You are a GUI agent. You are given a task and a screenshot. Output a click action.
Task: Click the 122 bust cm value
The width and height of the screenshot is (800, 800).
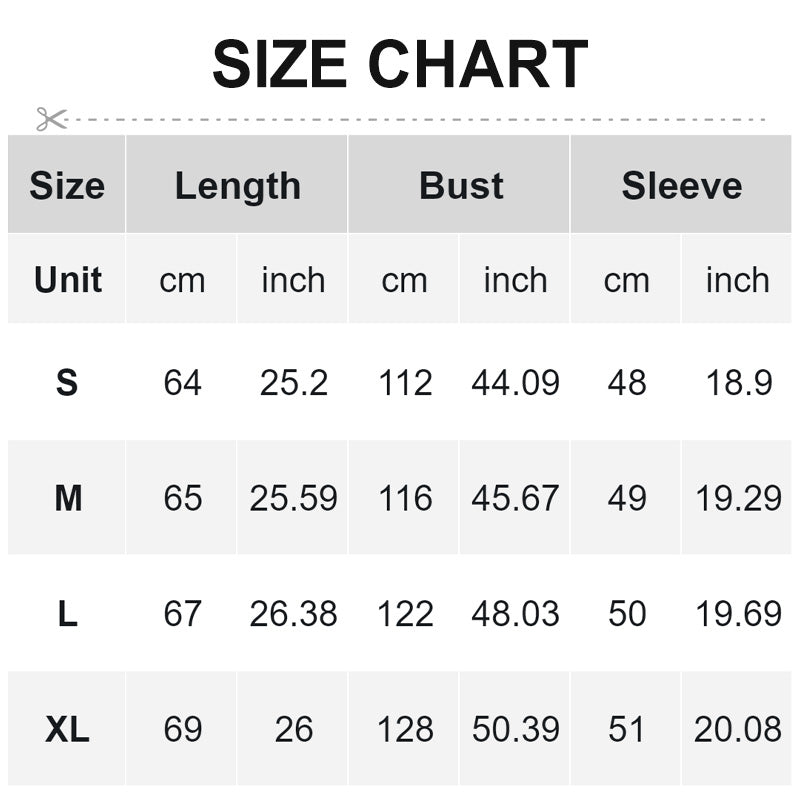coord(405,614)
